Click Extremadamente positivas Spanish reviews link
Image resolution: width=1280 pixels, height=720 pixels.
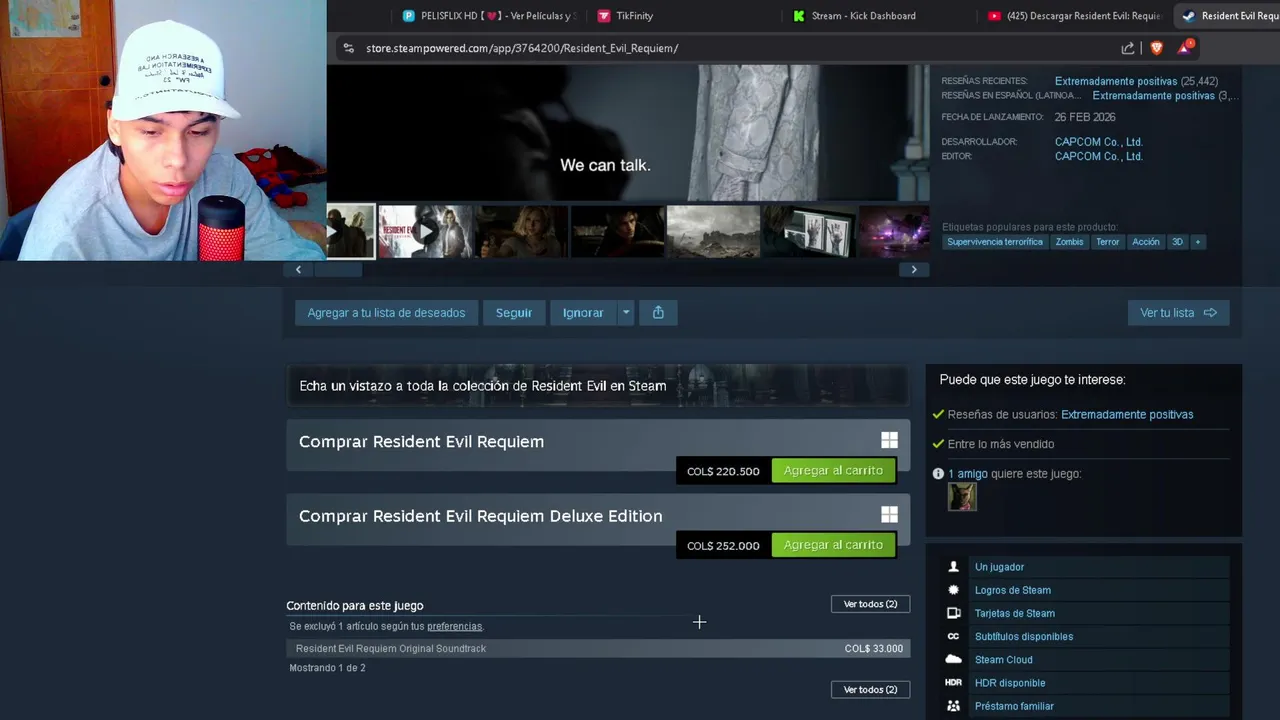[1153, 96]
